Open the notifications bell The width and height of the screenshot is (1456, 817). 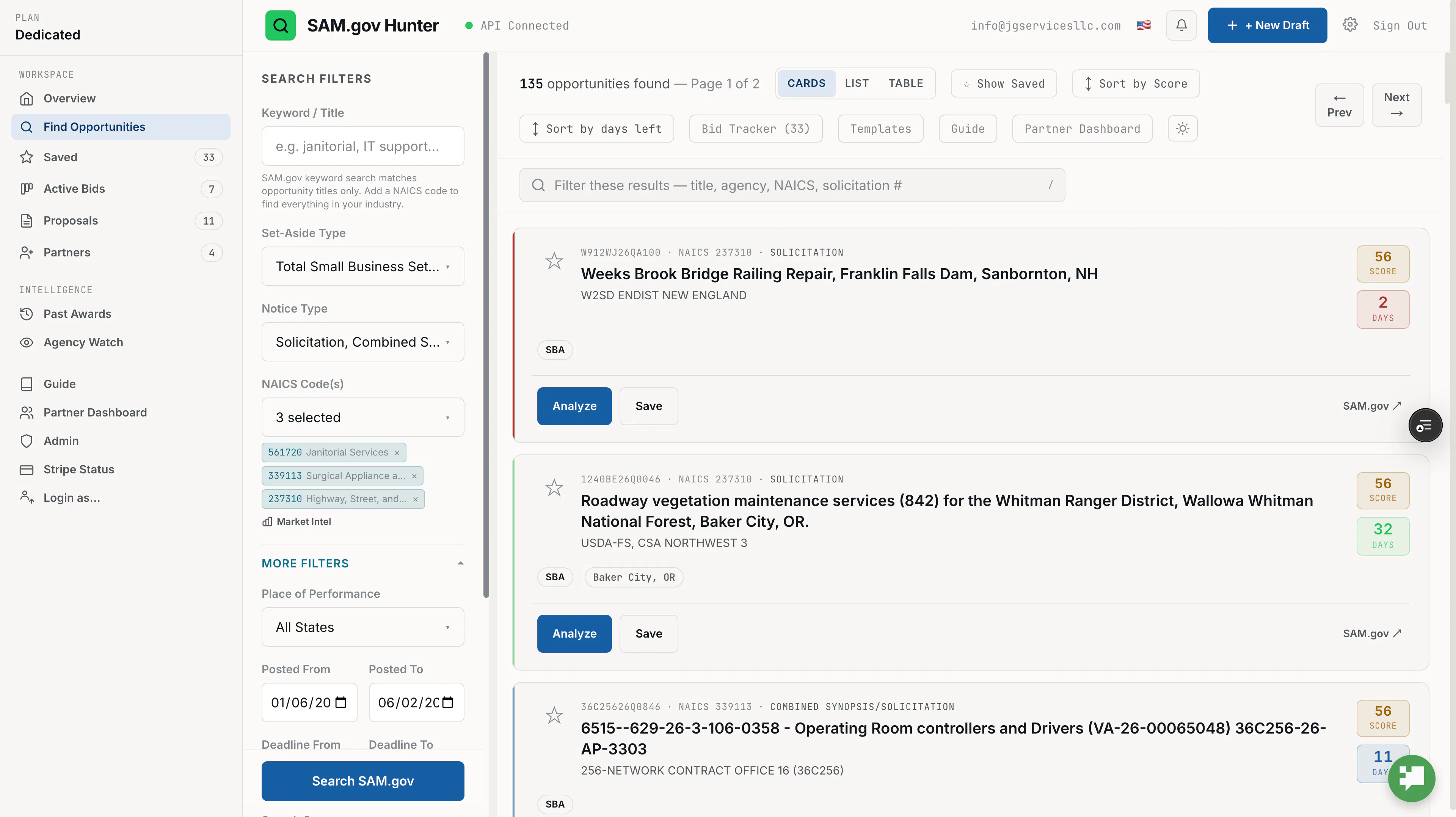tap(1181, 25)
